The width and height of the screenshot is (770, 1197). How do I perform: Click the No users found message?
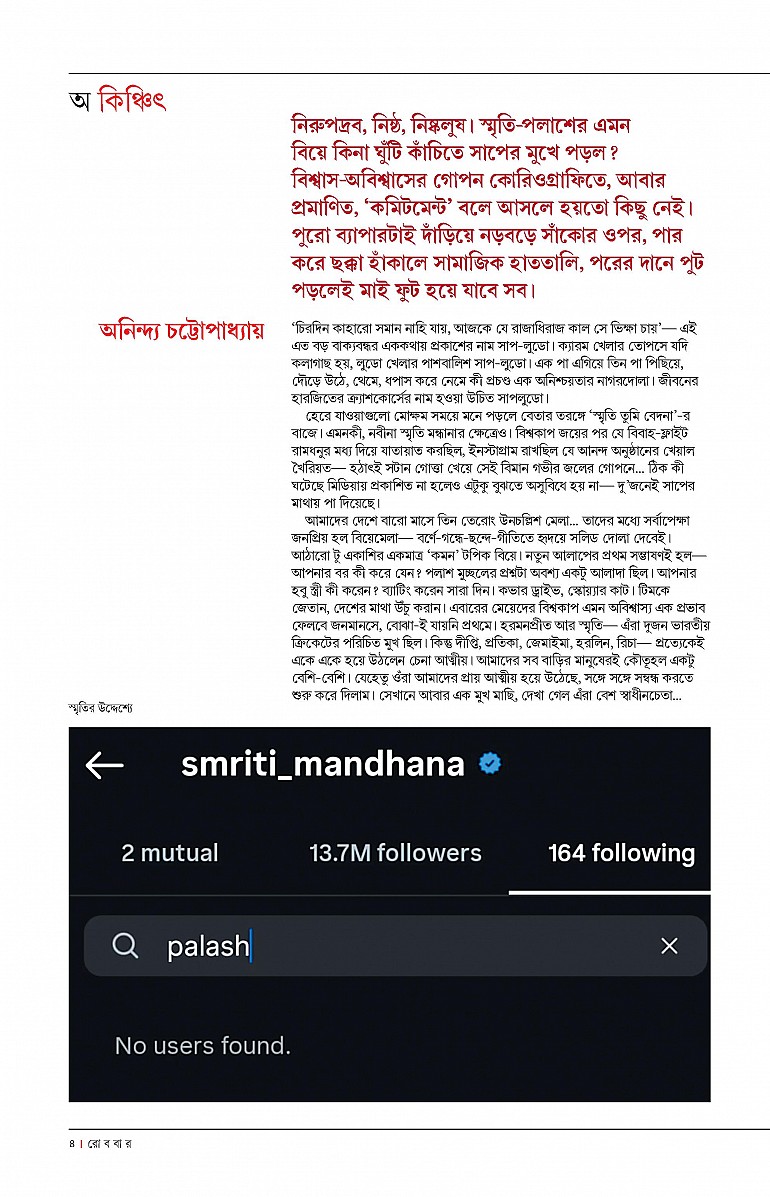click(x=203, y=1045)
